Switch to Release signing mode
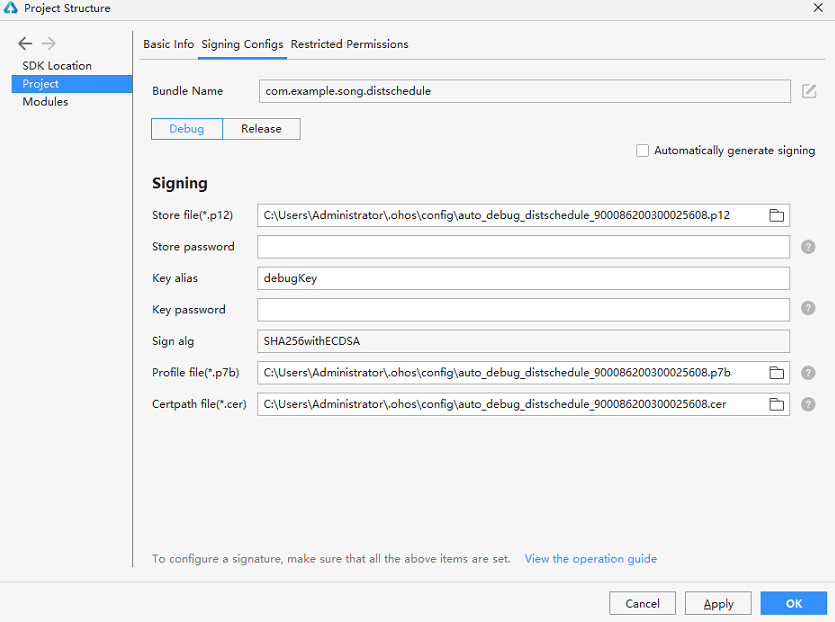 click(261, 129)
